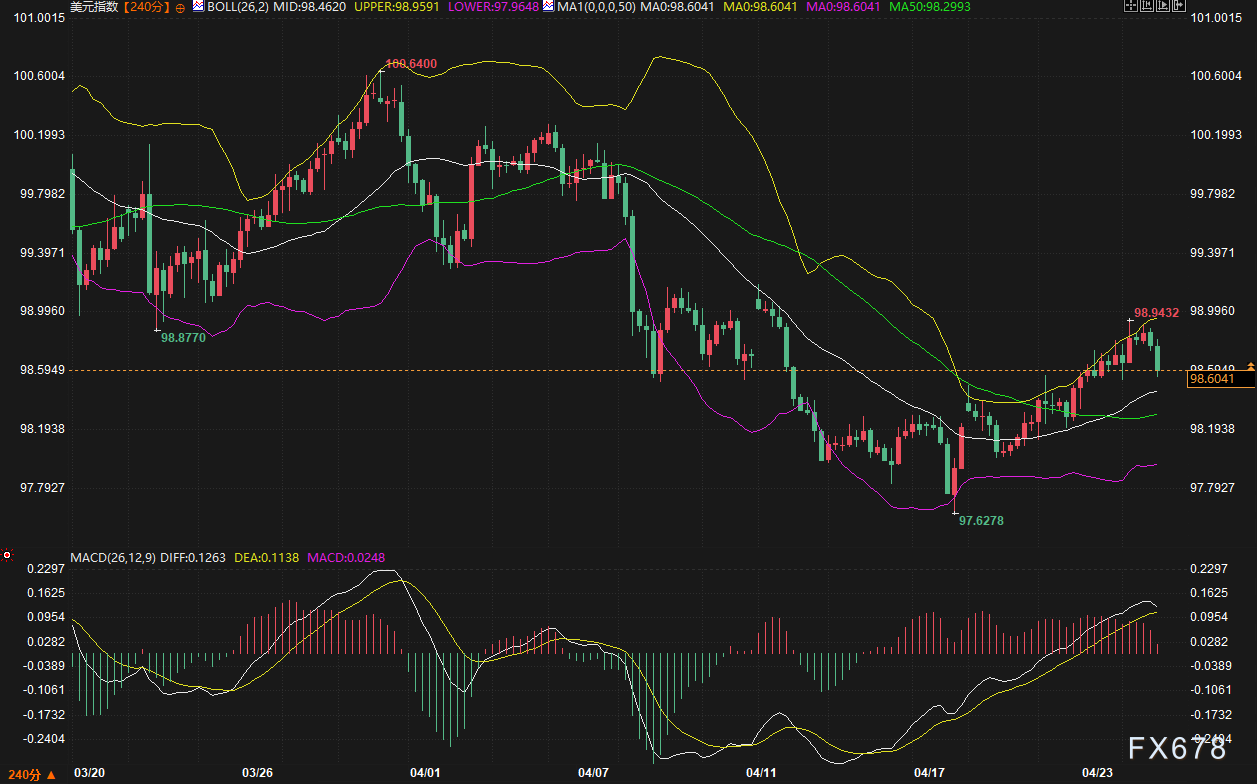Click the FX678 watermark logo

pos(1177,749)
